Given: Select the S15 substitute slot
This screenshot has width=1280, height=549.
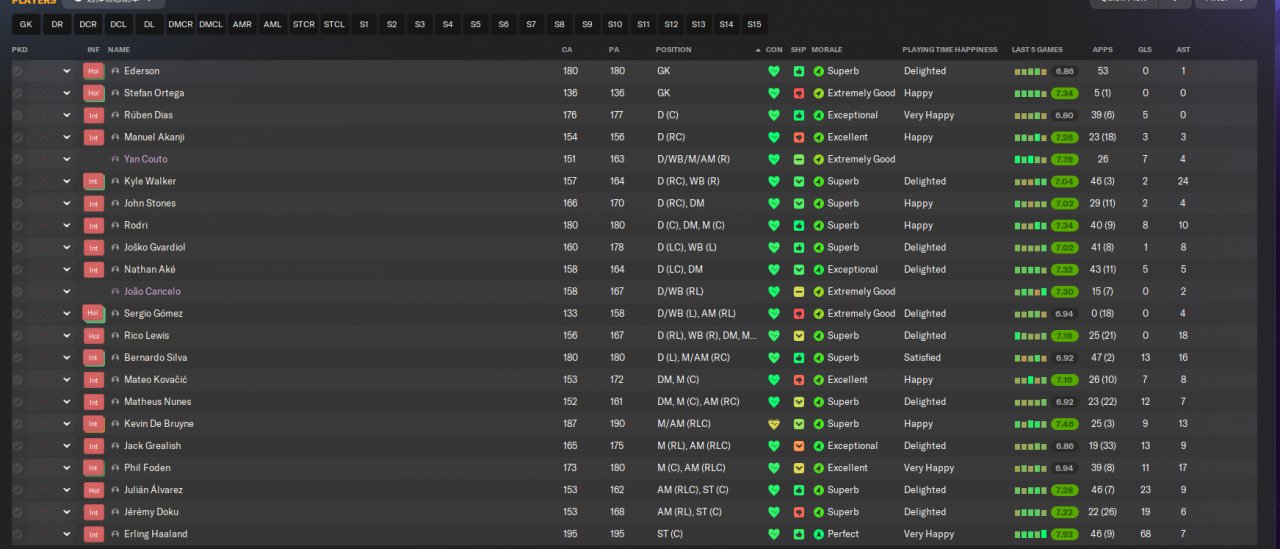Looking at the screenshot, I should 754,24.
